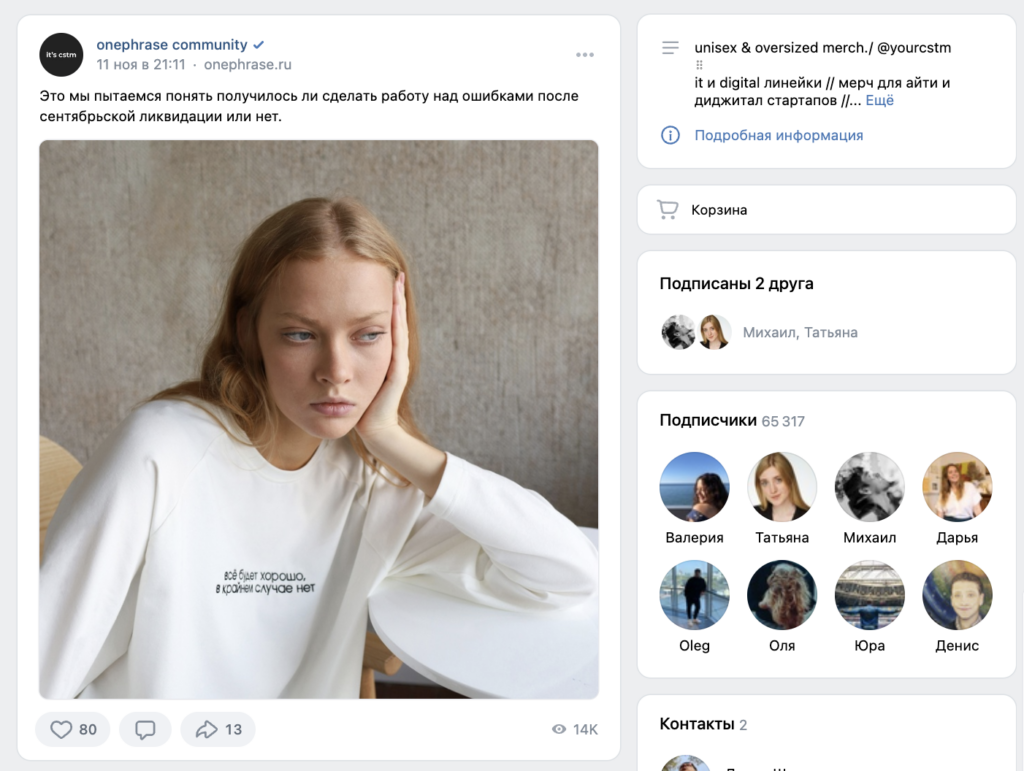Image resolution: width=1024 pixels, height=771 pixels.
Task: Share the post via arrow icon
Action: [x=207, y=730]
